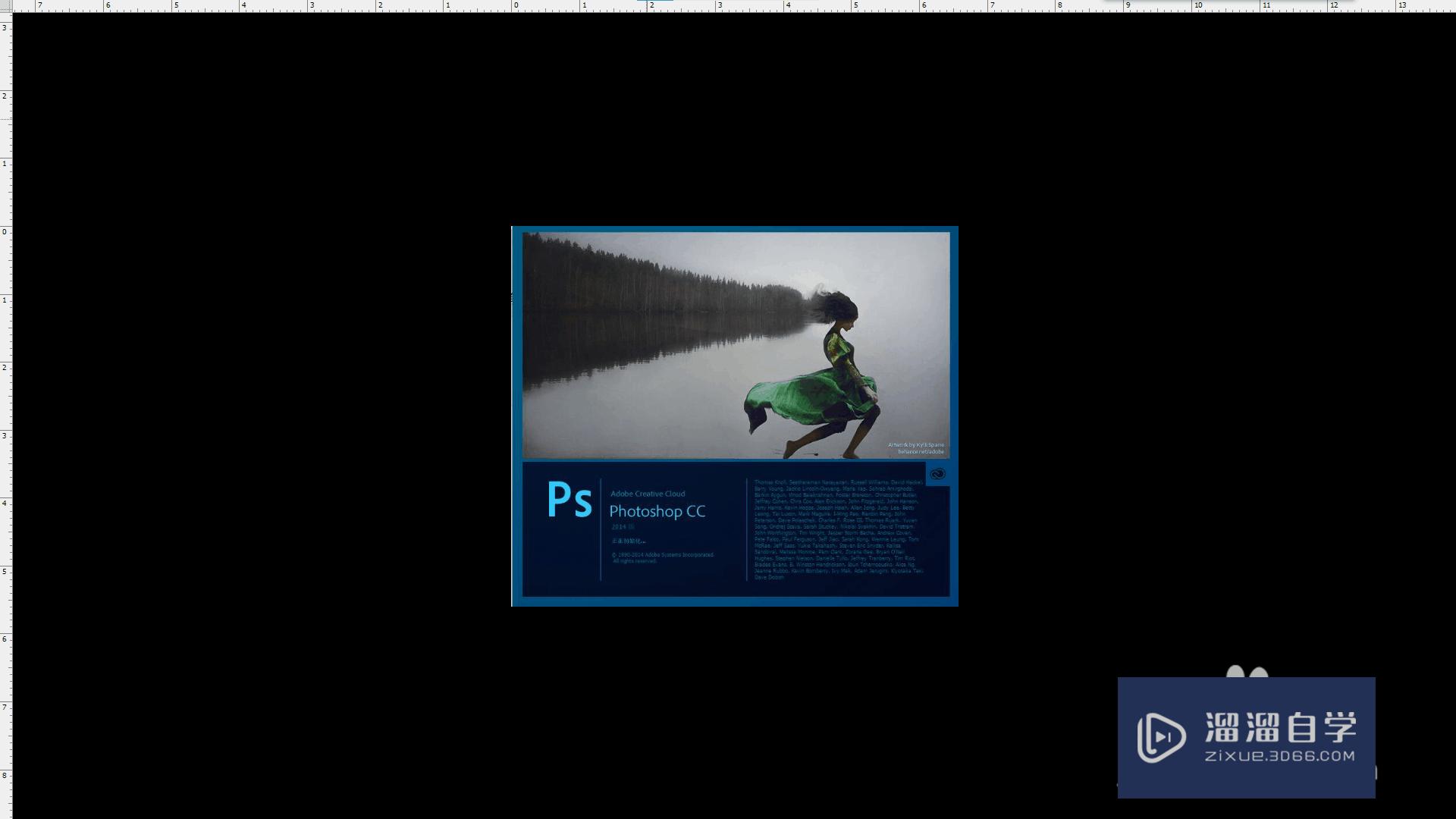Click the vertical ruler on left
This screenshot has width=1456, height=819.
click(5, 416)
